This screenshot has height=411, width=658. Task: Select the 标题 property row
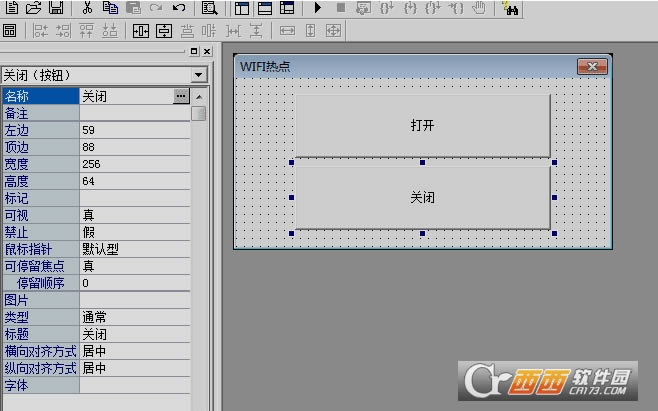[96, 334]
